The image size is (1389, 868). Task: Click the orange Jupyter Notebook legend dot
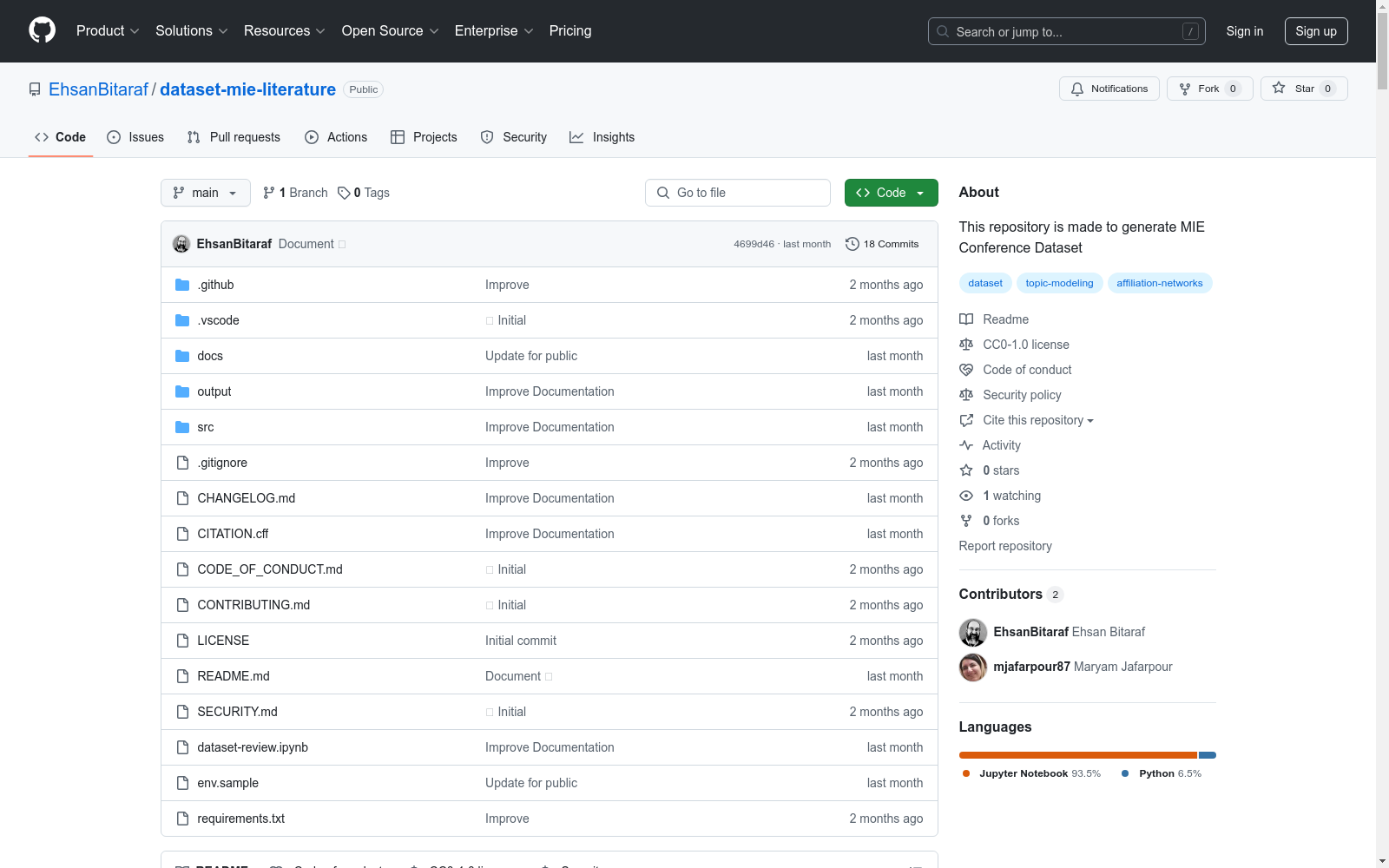(966, 773)
